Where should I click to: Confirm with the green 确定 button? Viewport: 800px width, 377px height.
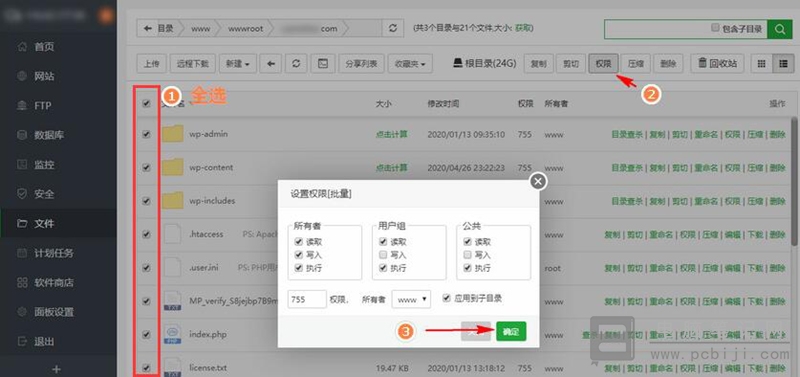(511, 331)
